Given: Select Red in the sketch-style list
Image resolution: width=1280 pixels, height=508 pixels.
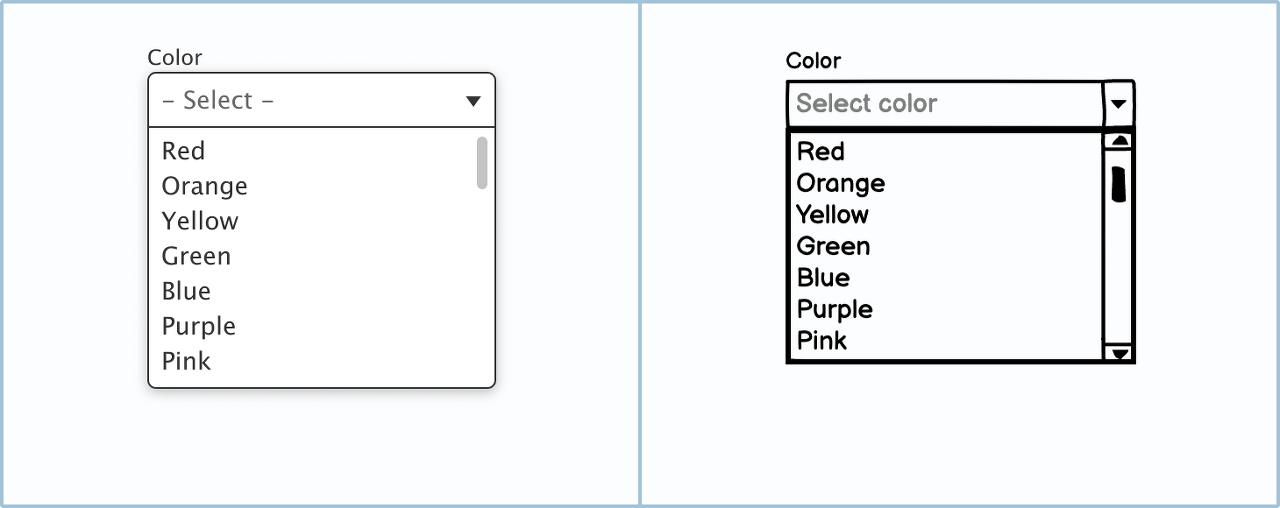Looking at the screenshot, I should tap(946, 152).
